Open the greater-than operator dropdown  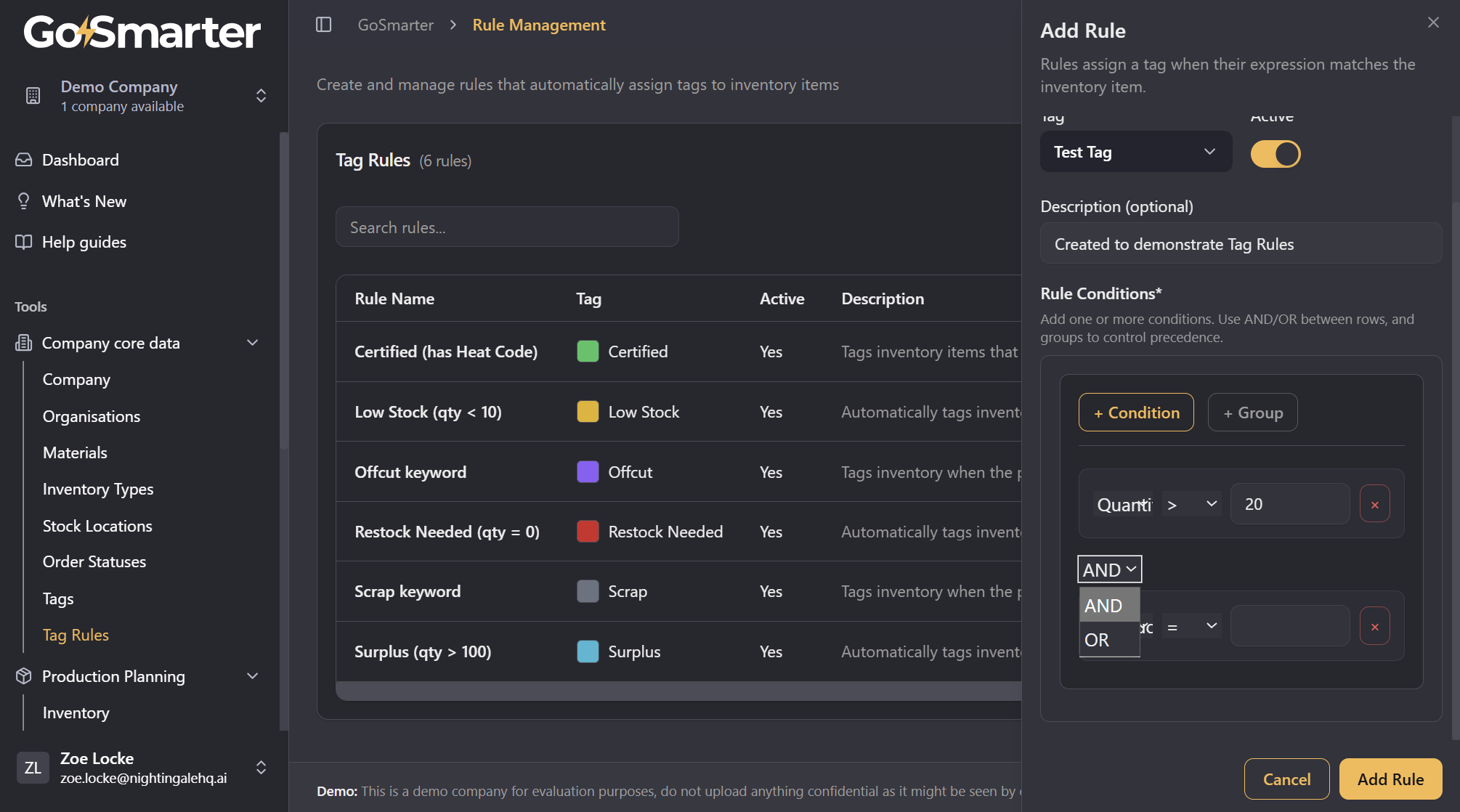[x=1191, y=504]
